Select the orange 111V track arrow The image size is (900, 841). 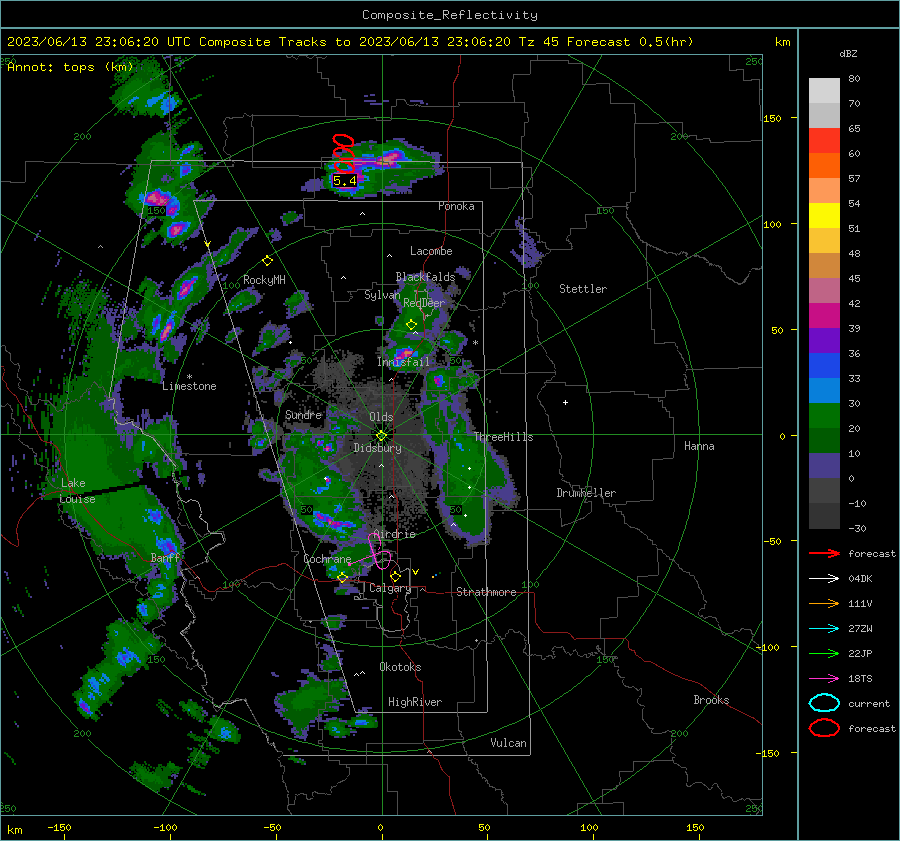coord(824,603)
